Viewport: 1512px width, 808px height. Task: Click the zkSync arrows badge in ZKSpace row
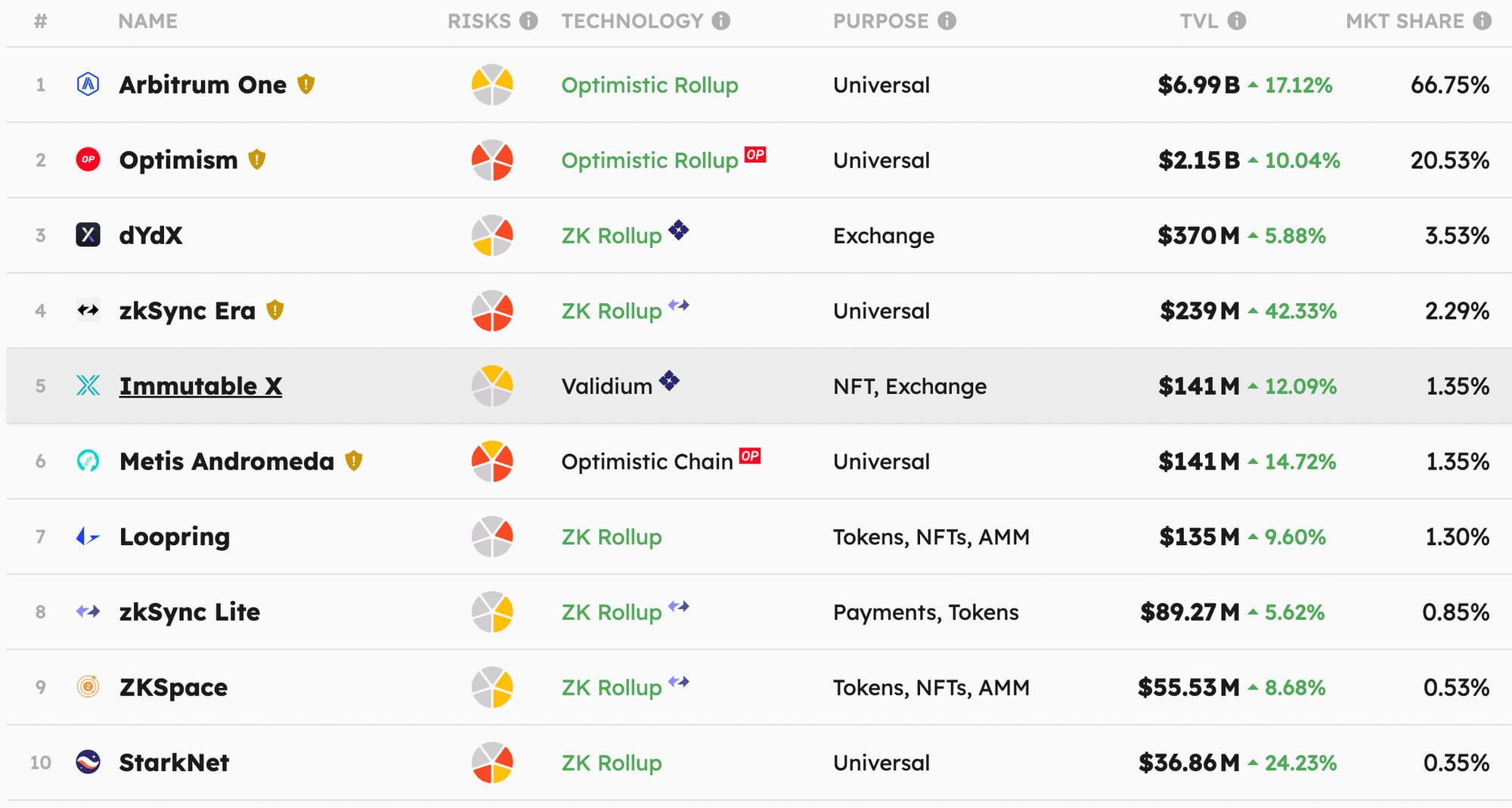(x=679, y=682)
